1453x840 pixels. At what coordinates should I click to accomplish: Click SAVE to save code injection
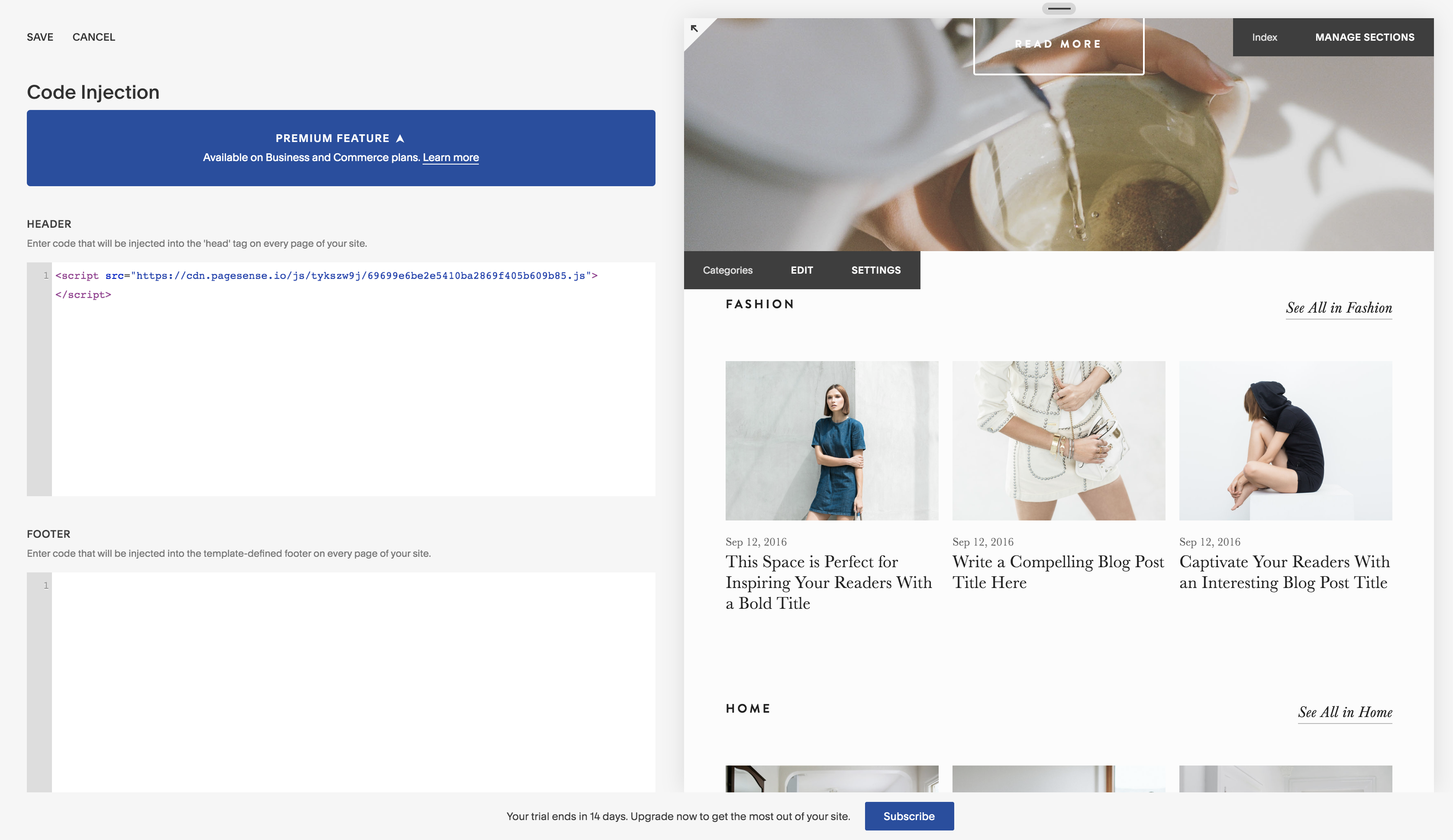[x=40, y=37]
